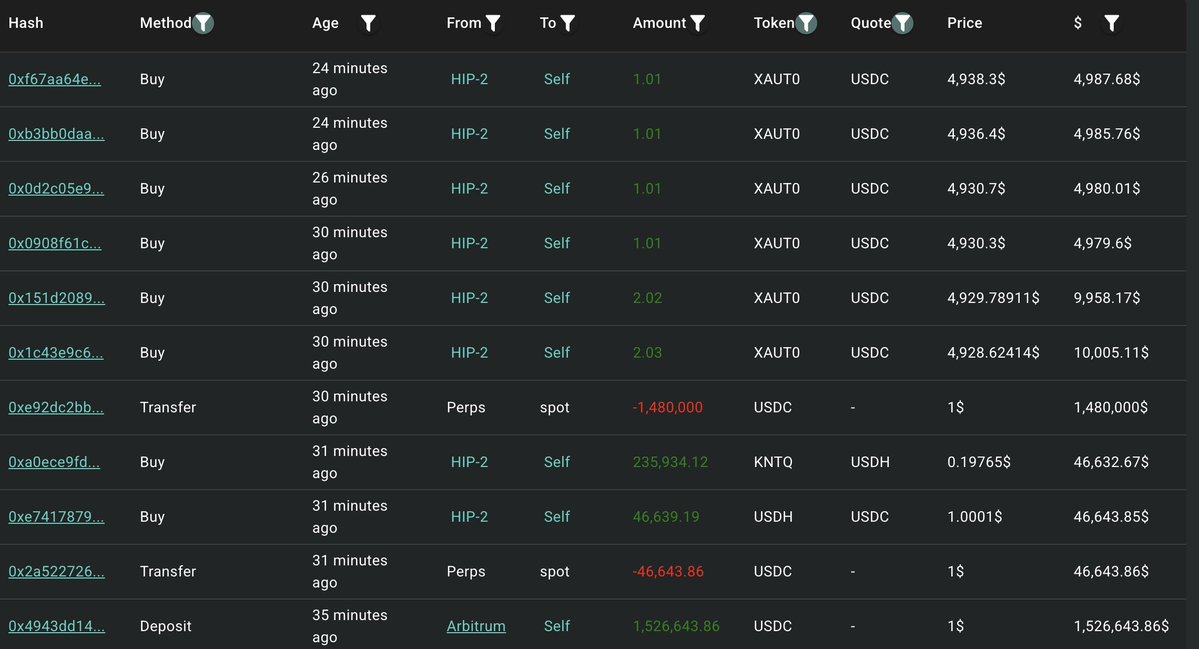Viewport: 1199px width, 649px height.
Task: Filter transactions by From address
Action: click(493, 23)
